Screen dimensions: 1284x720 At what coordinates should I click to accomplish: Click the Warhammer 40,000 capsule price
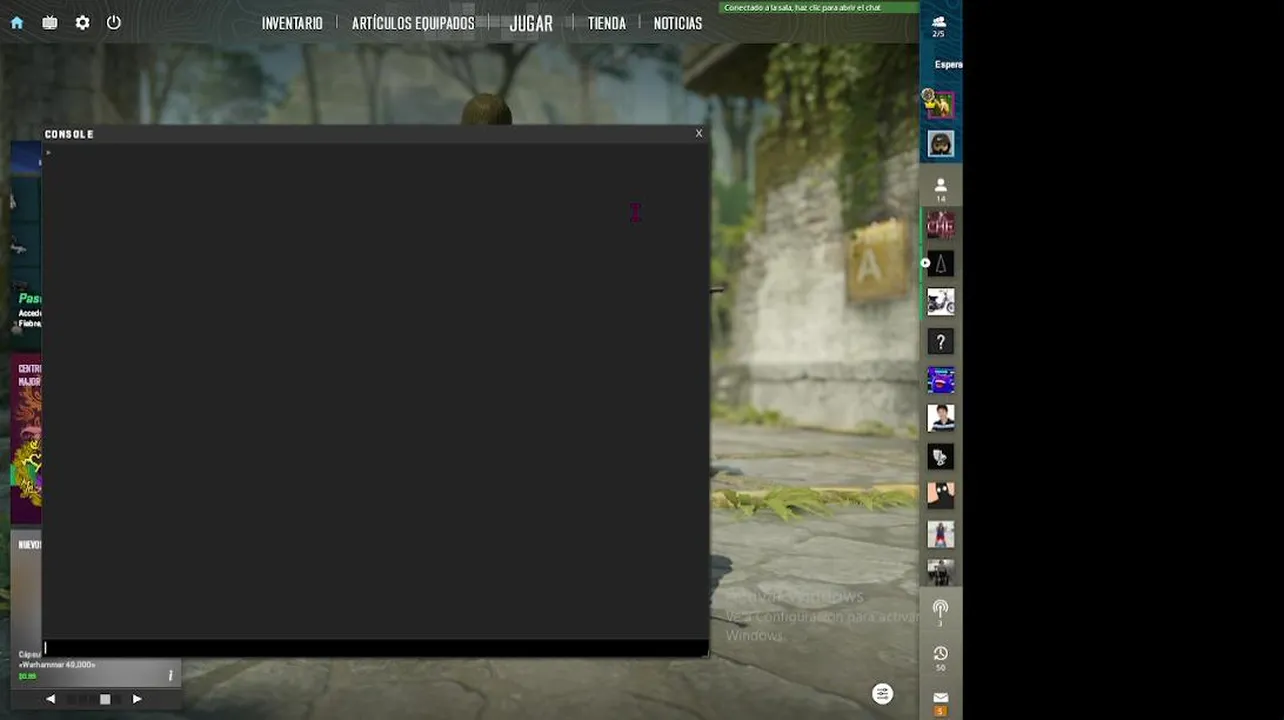pyautogui.click(x=27, y=676)
